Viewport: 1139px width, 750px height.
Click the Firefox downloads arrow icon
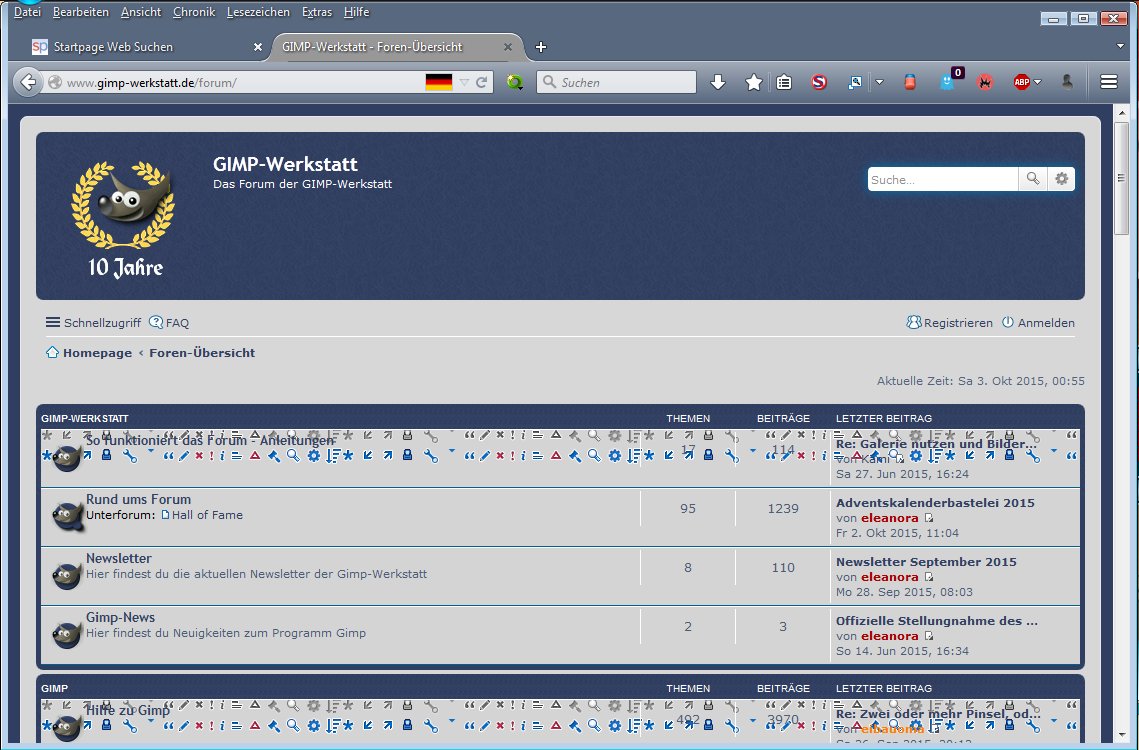717,83
